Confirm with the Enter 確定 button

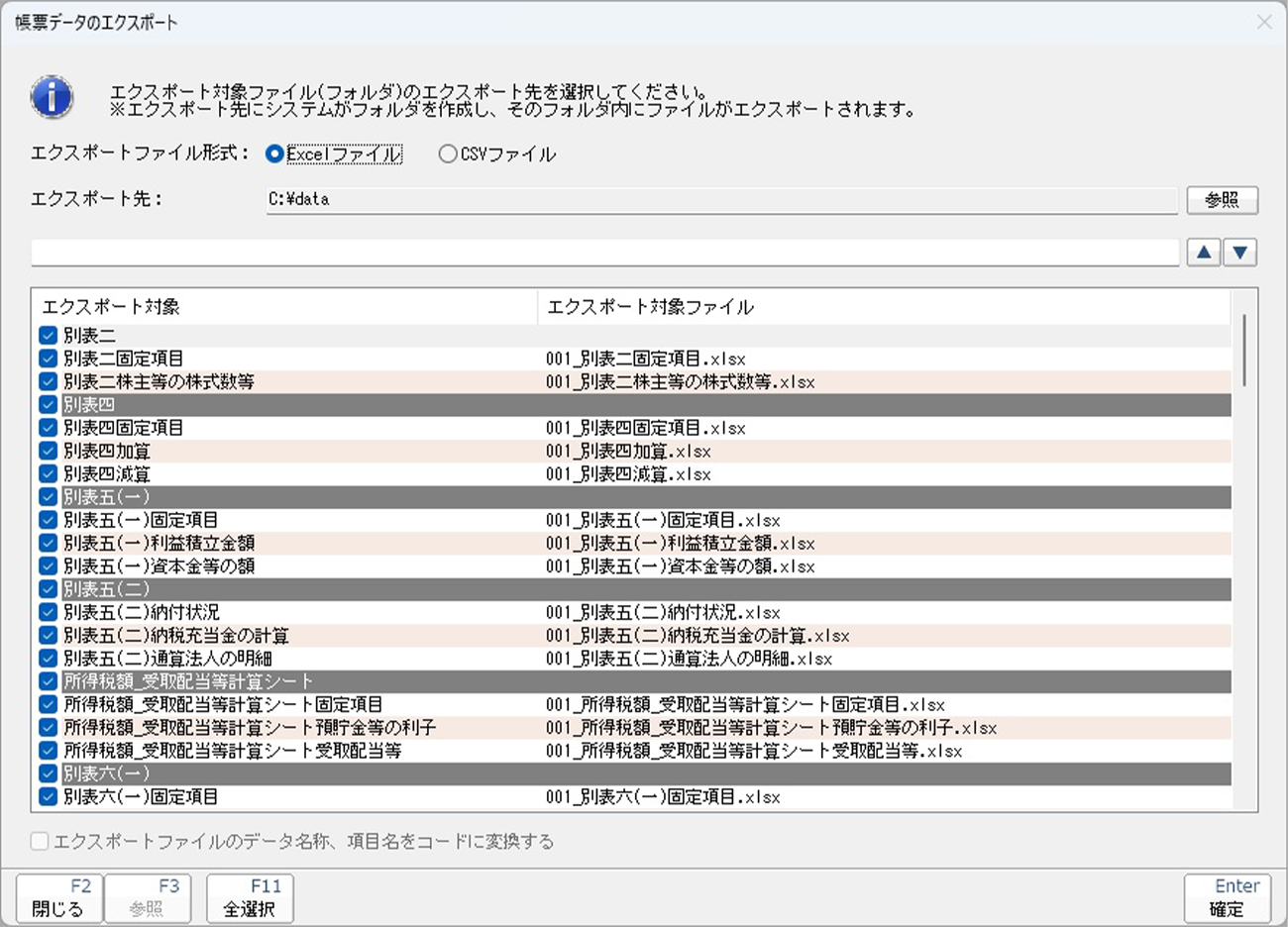point(1227,898)
